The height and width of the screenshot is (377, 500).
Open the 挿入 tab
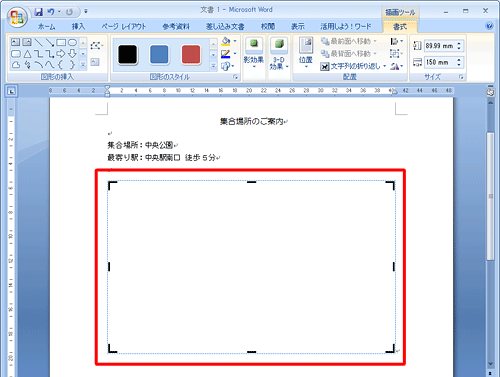coord(78,27)
